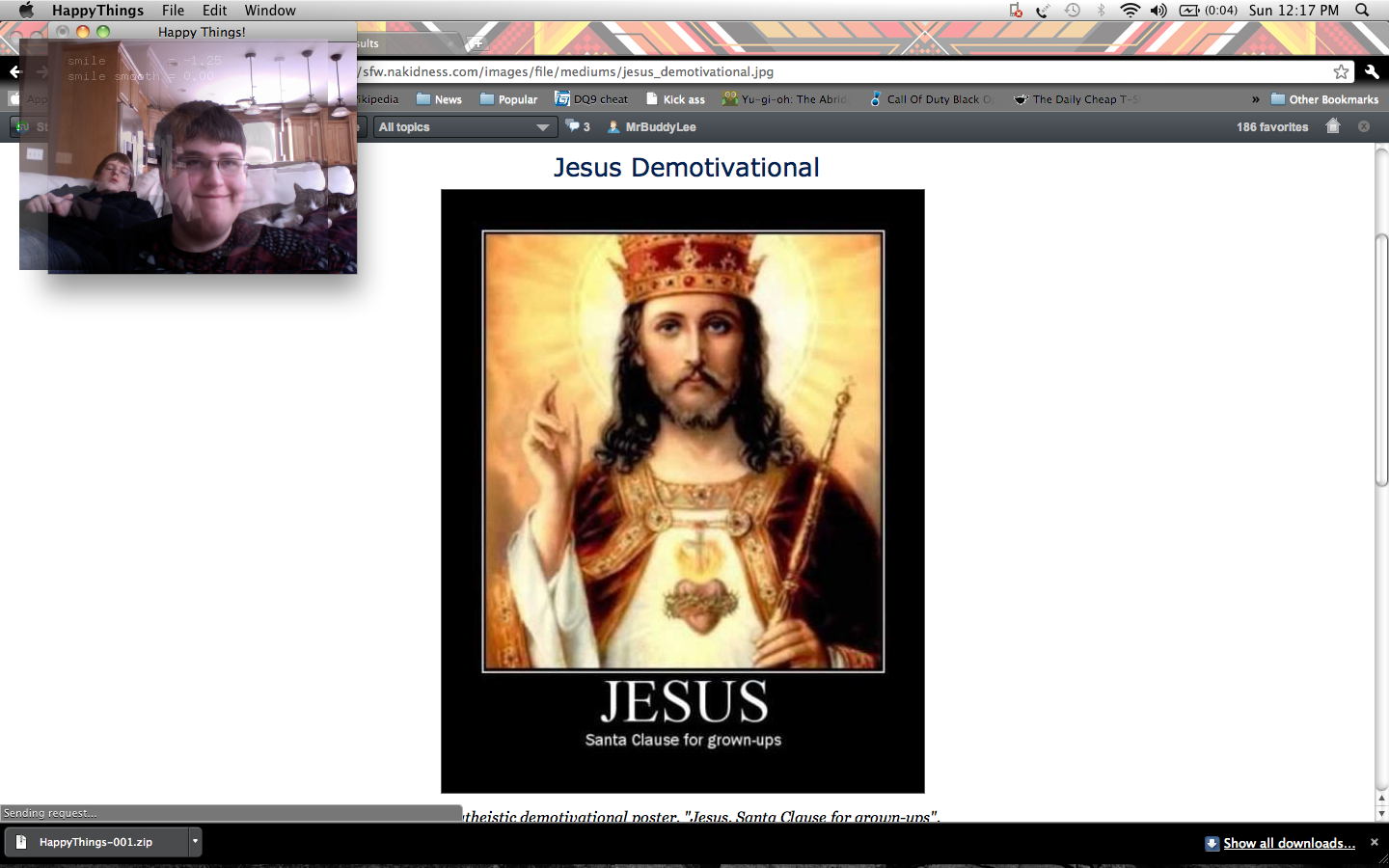This screenshot has width=1389, height=868.
Task: Click the volume icon in the menu bar
Action: (x=1158, y=11)
